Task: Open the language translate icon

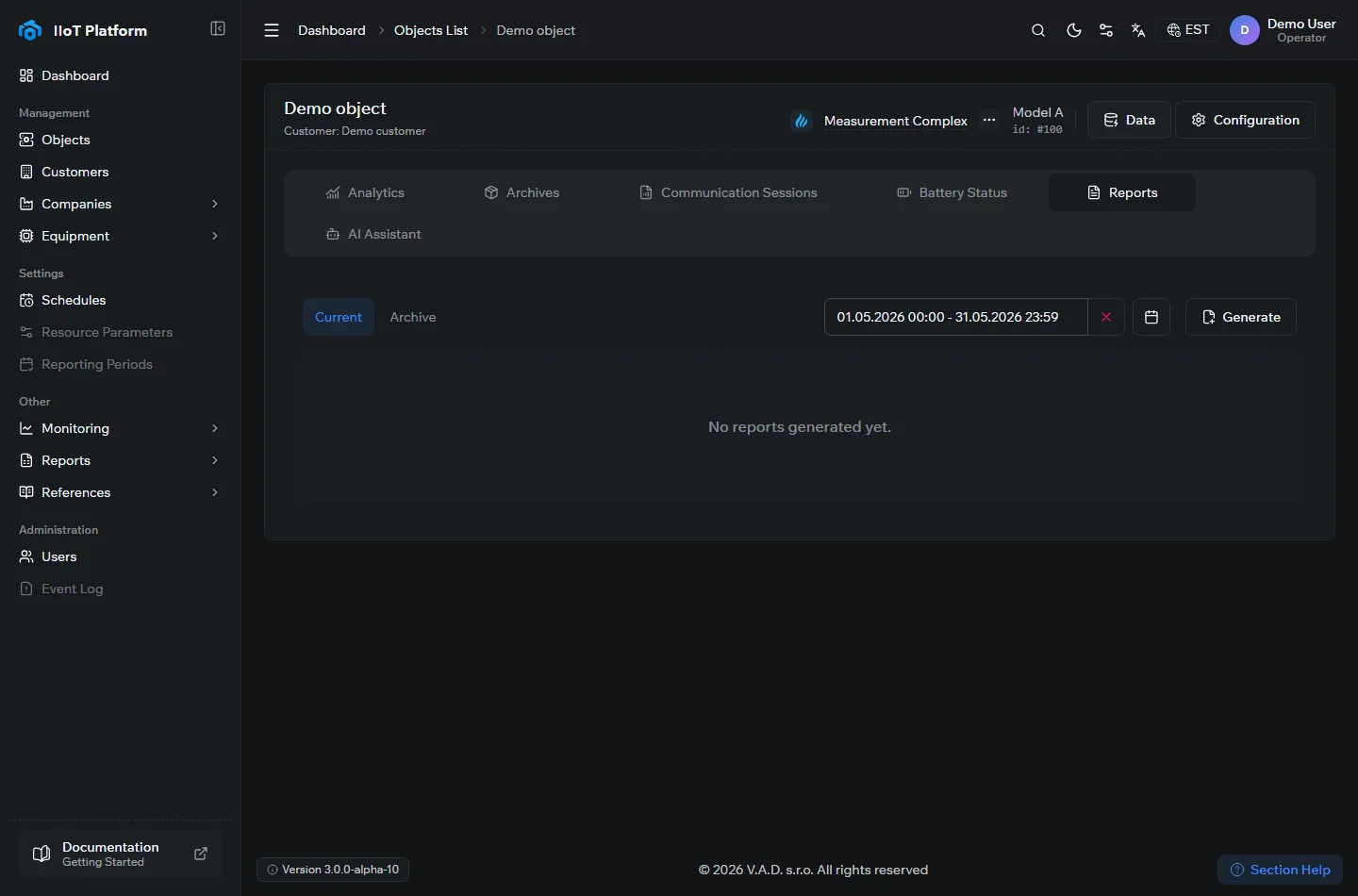Action: click(1138, 30)
